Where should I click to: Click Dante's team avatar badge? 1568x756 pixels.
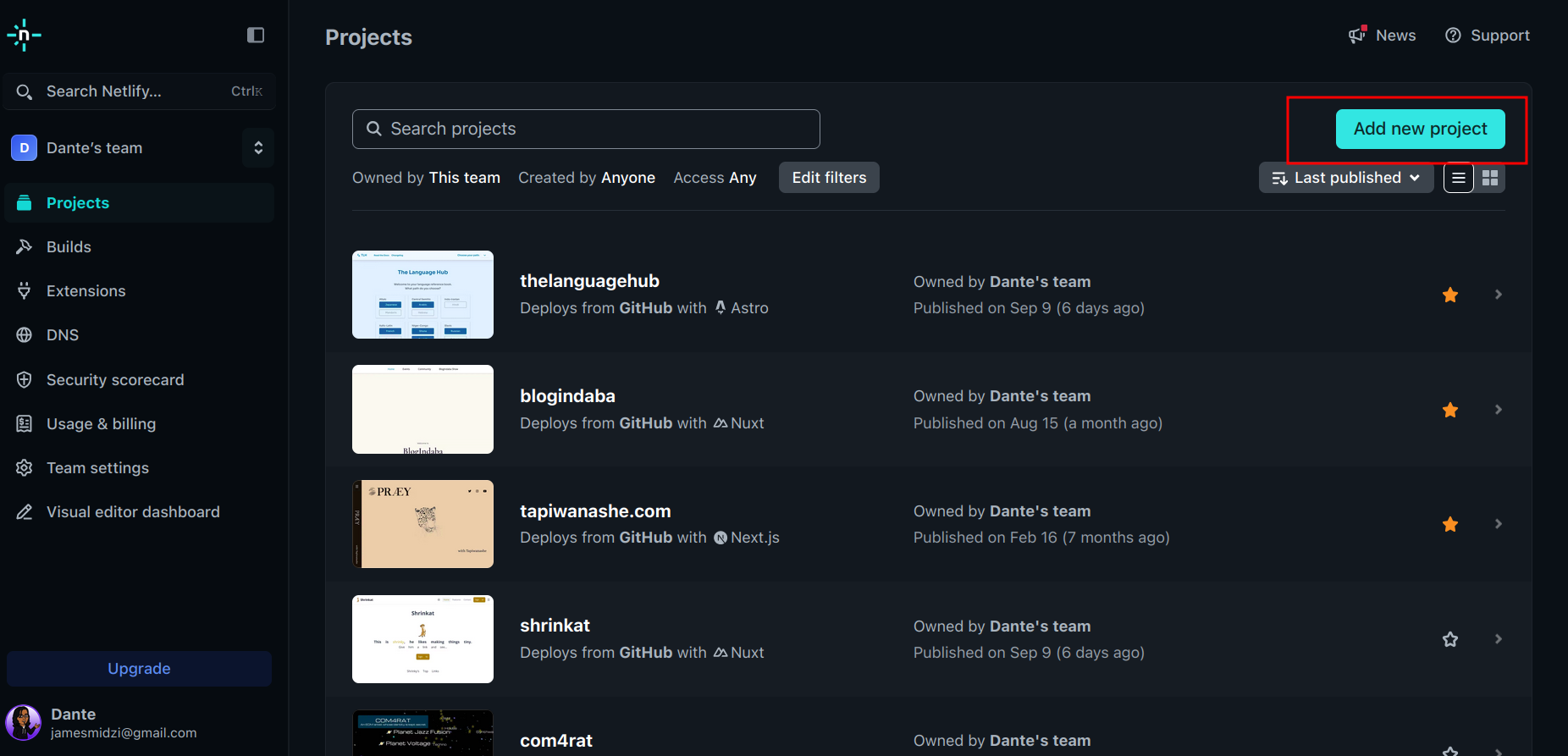(x=24, y=147)
